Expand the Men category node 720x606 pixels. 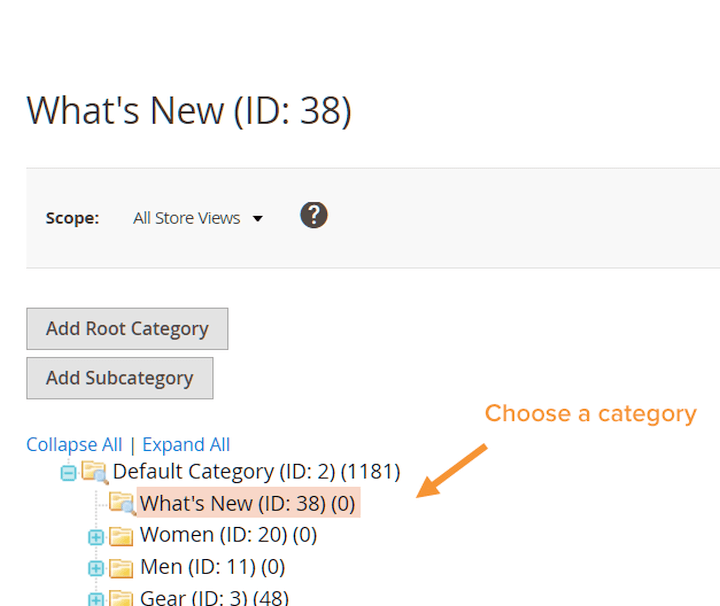pyautogui.click(x=96, y=569)
